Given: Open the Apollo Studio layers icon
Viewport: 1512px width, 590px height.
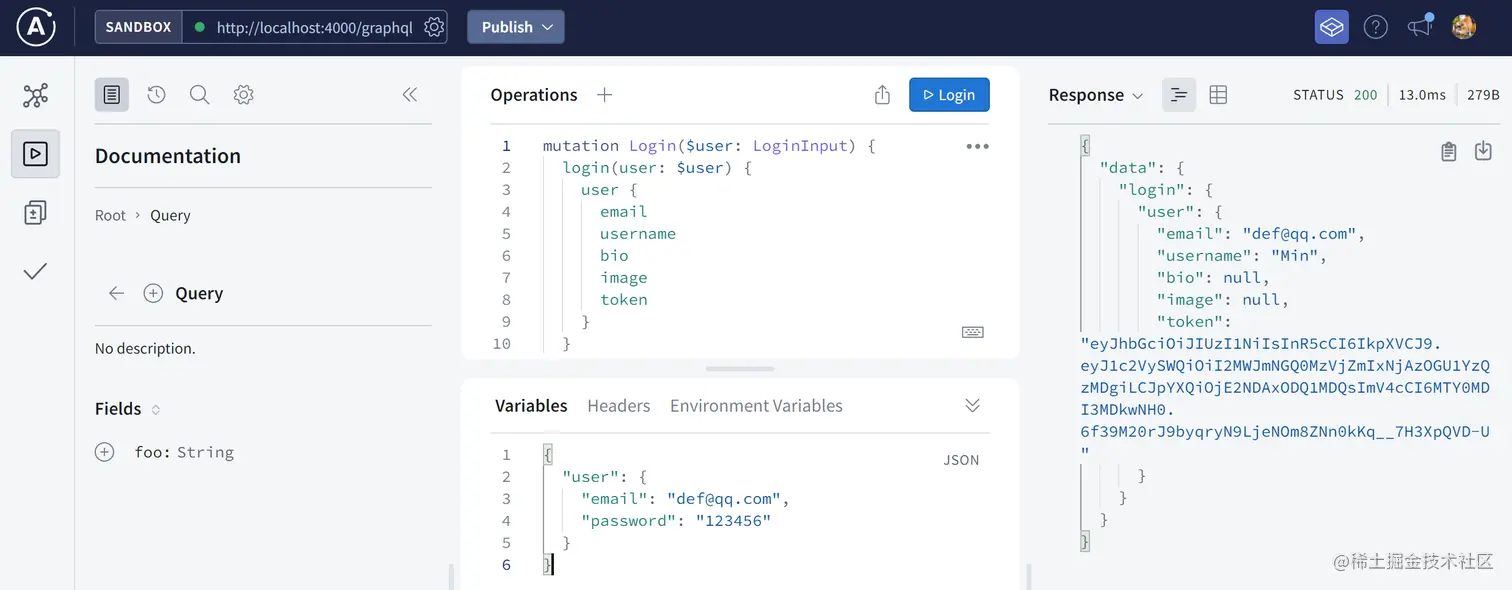Looking at the screenshot, I should point(1331,27).
